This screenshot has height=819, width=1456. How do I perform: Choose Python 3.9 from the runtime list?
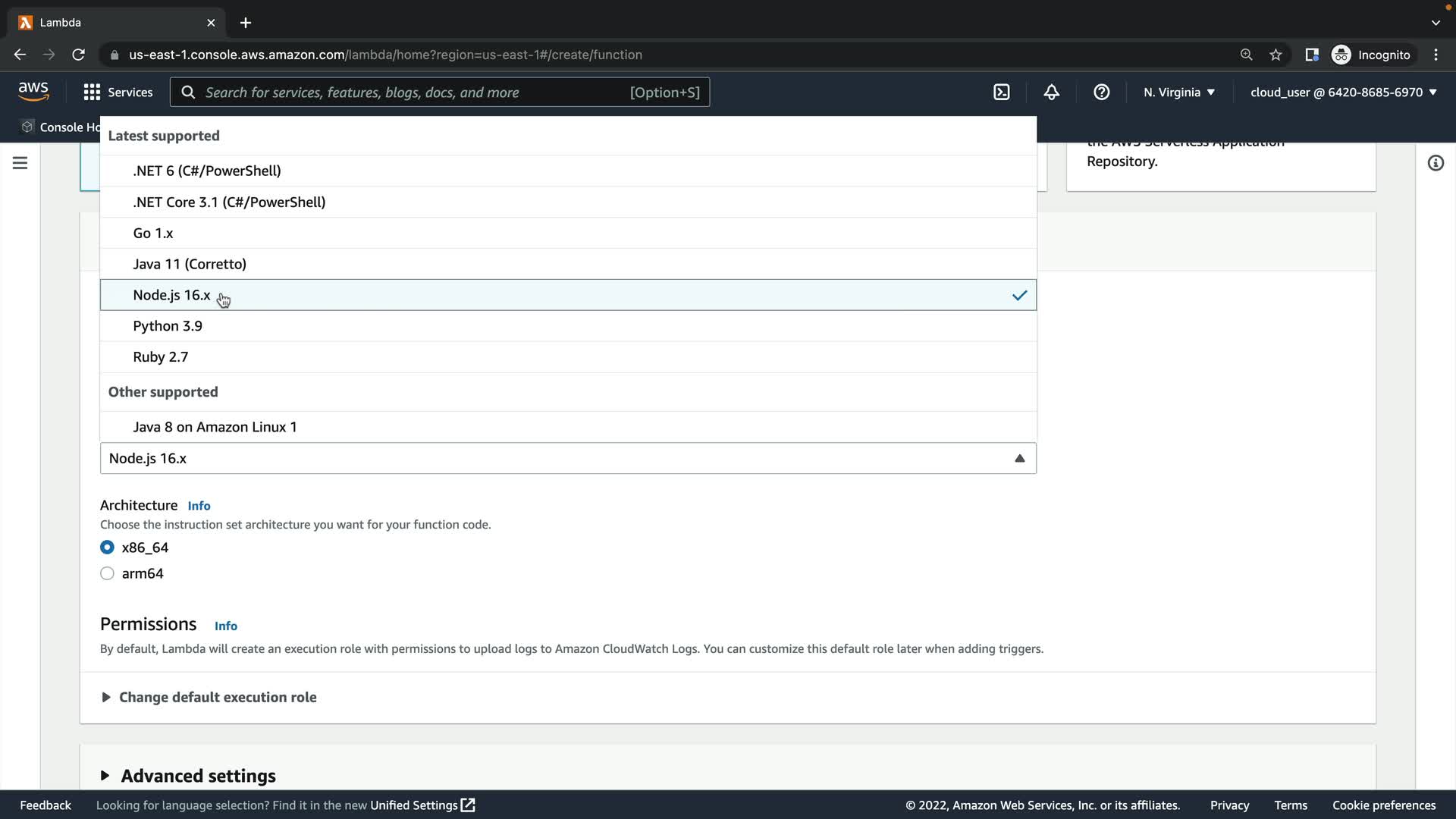(168, 326)
